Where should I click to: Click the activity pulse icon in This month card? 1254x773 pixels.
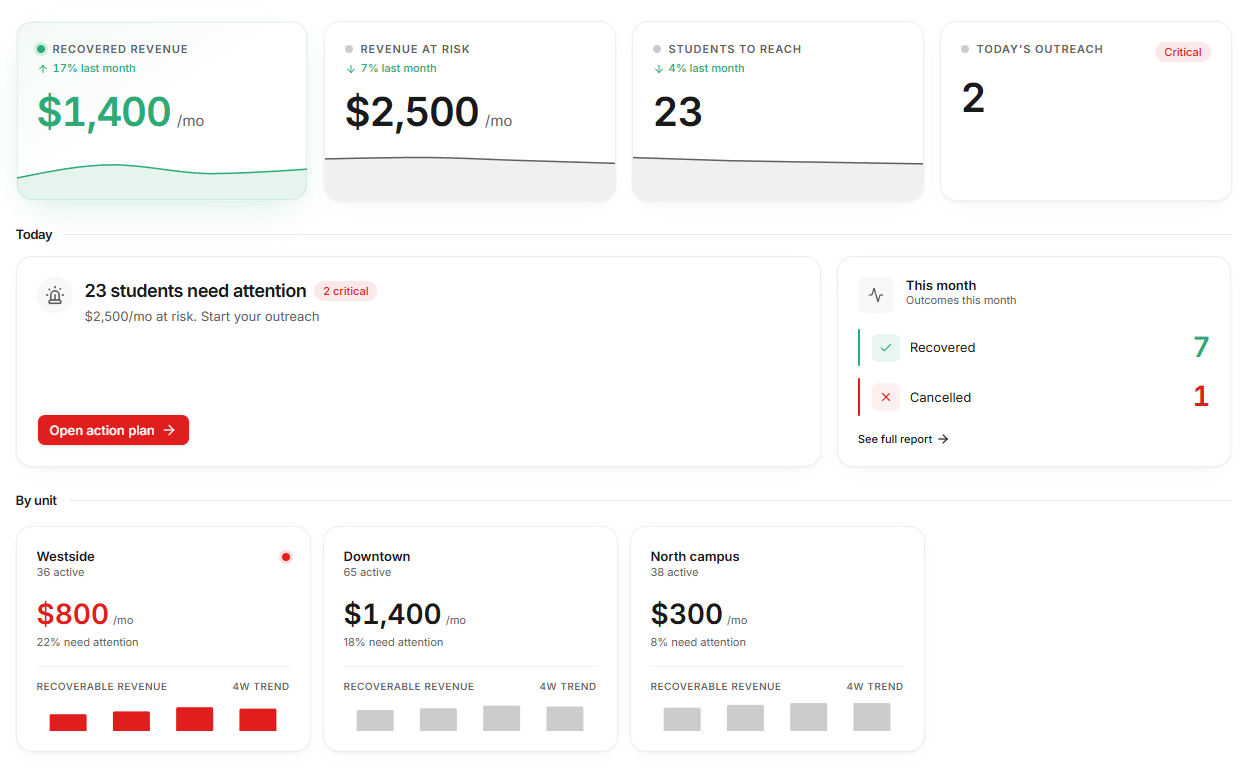(876, 295)
